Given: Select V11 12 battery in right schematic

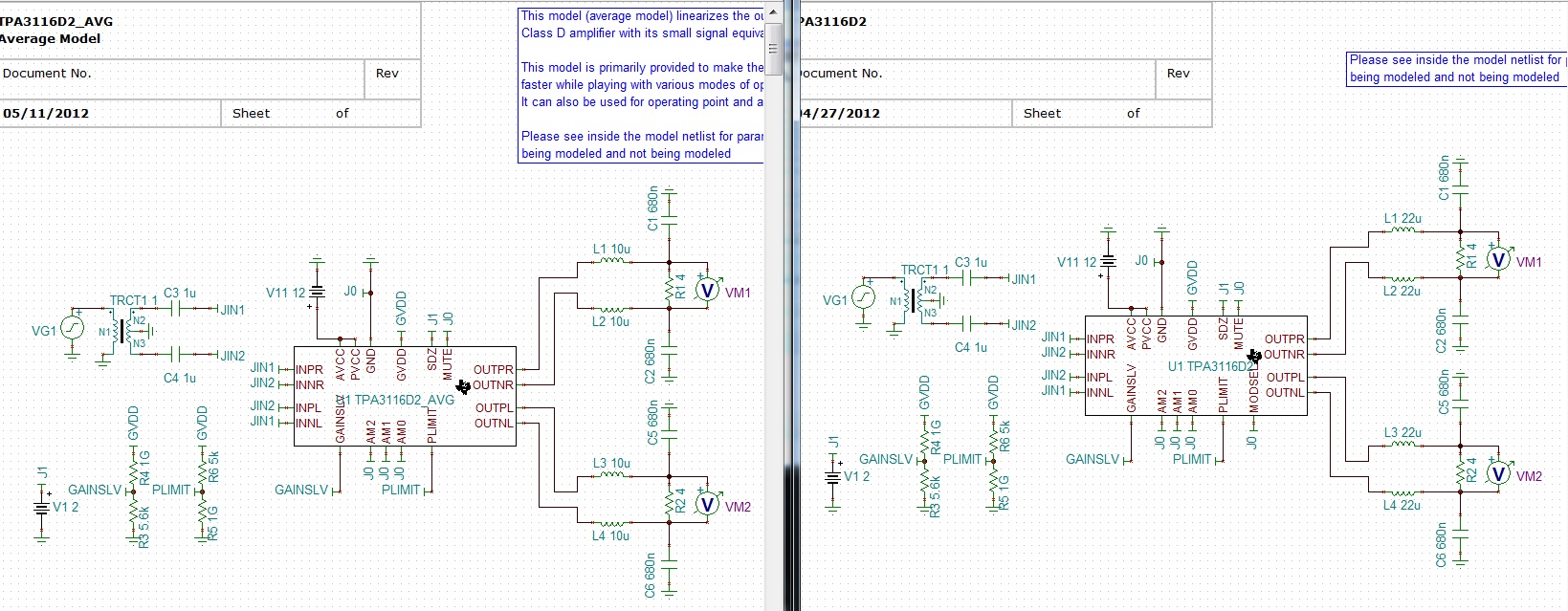Looking at the screenshot, I should click(x=1109, y=260).
